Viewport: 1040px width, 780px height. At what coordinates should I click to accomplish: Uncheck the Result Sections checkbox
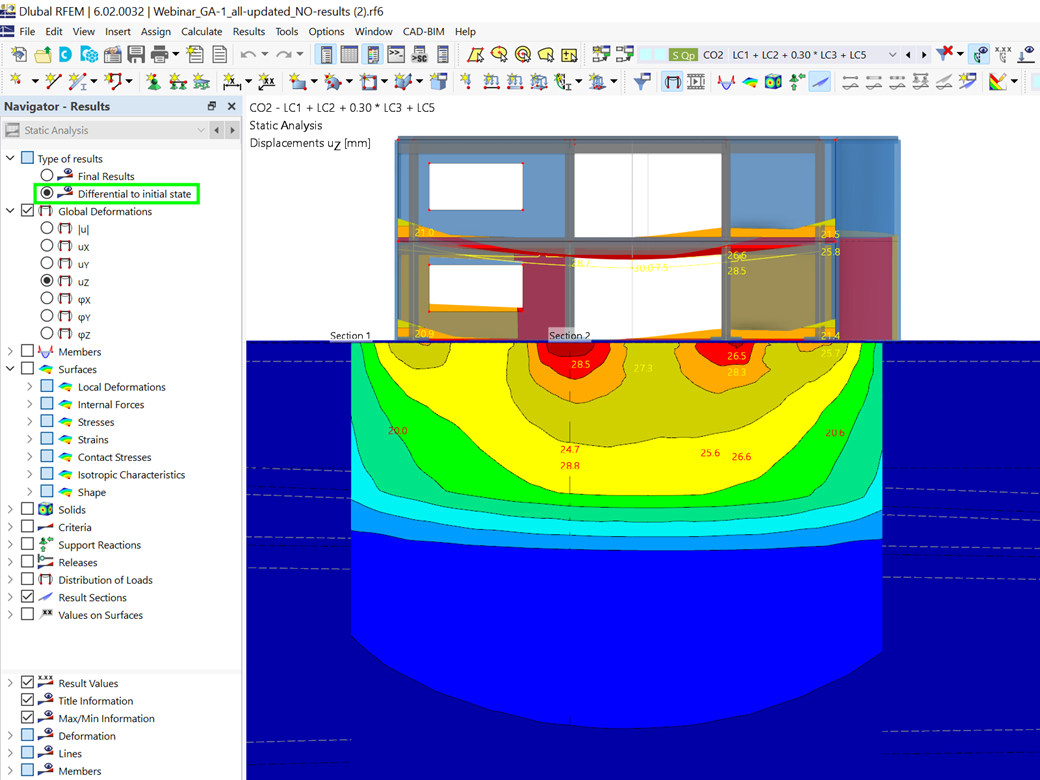[x=27, y=596]
